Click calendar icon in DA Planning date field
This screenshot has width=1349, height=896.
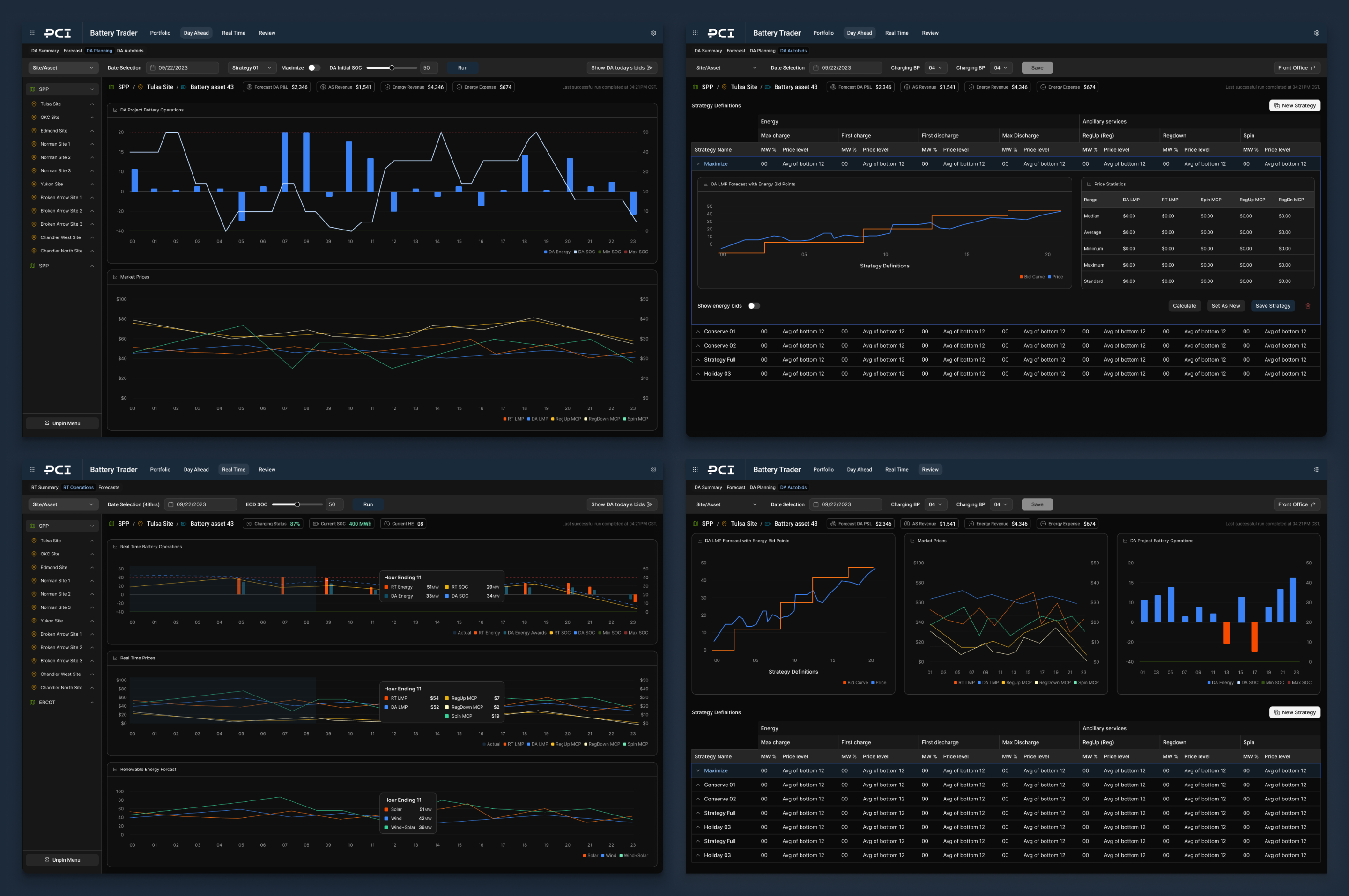[x=153, y=68]
